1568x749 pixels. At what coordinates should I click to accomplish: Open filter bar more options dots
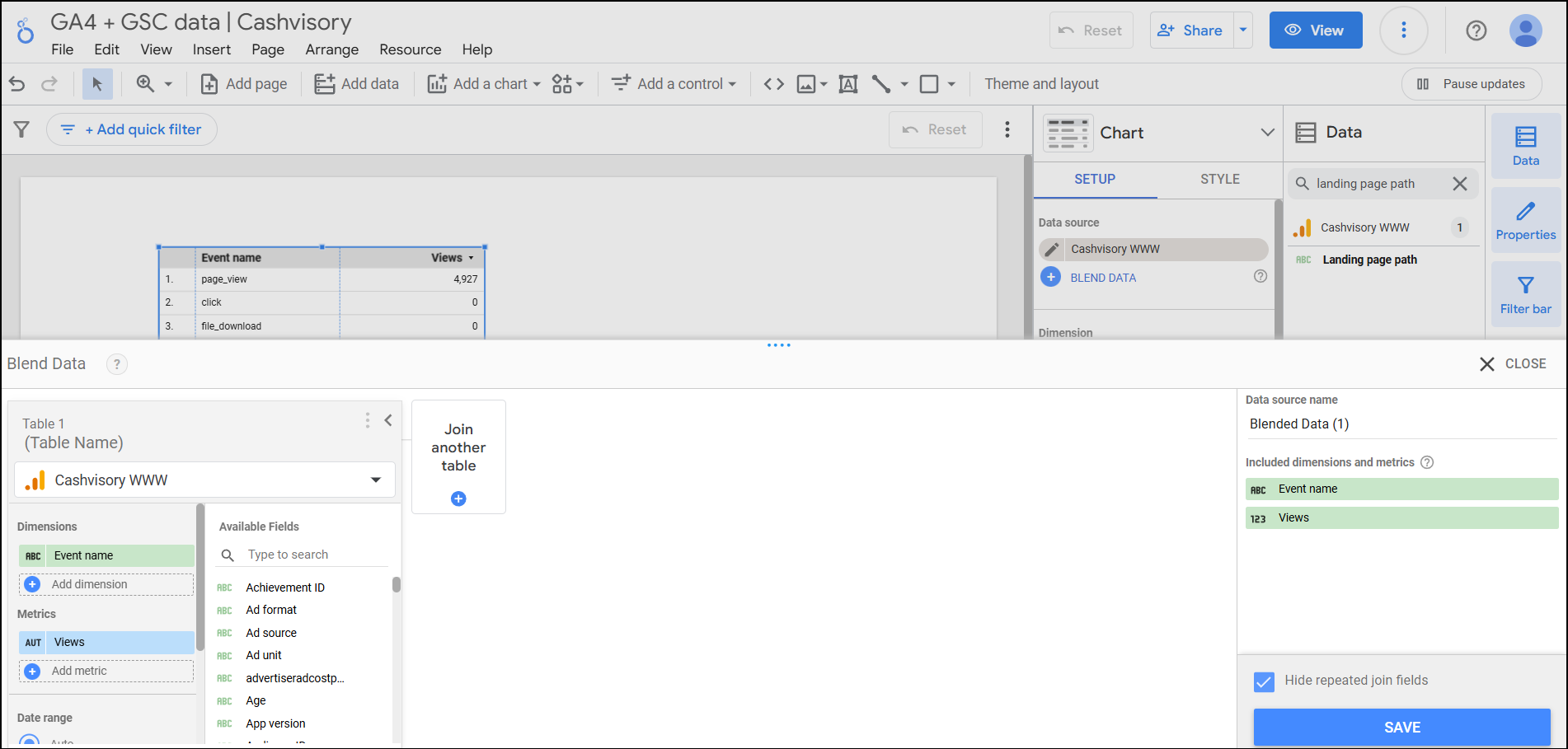(1007, 129)
